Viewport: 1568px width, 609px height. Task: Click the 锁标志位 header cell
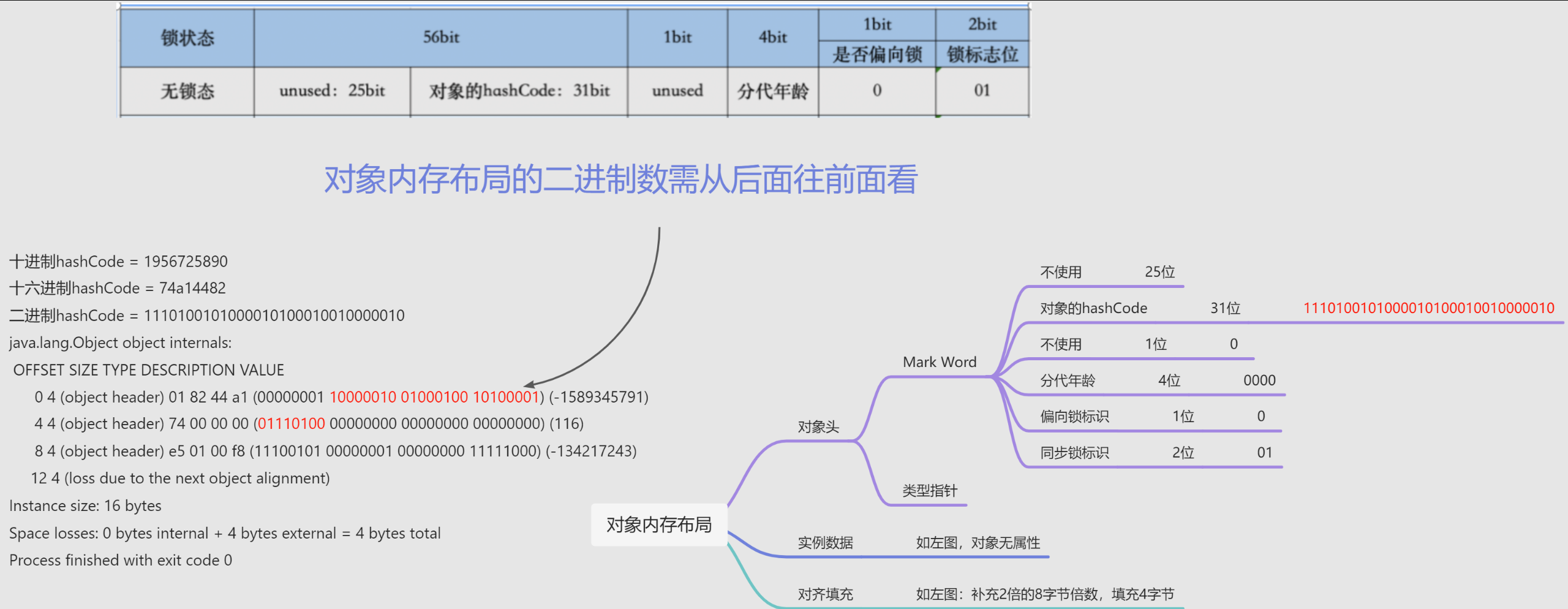point(982,55)
